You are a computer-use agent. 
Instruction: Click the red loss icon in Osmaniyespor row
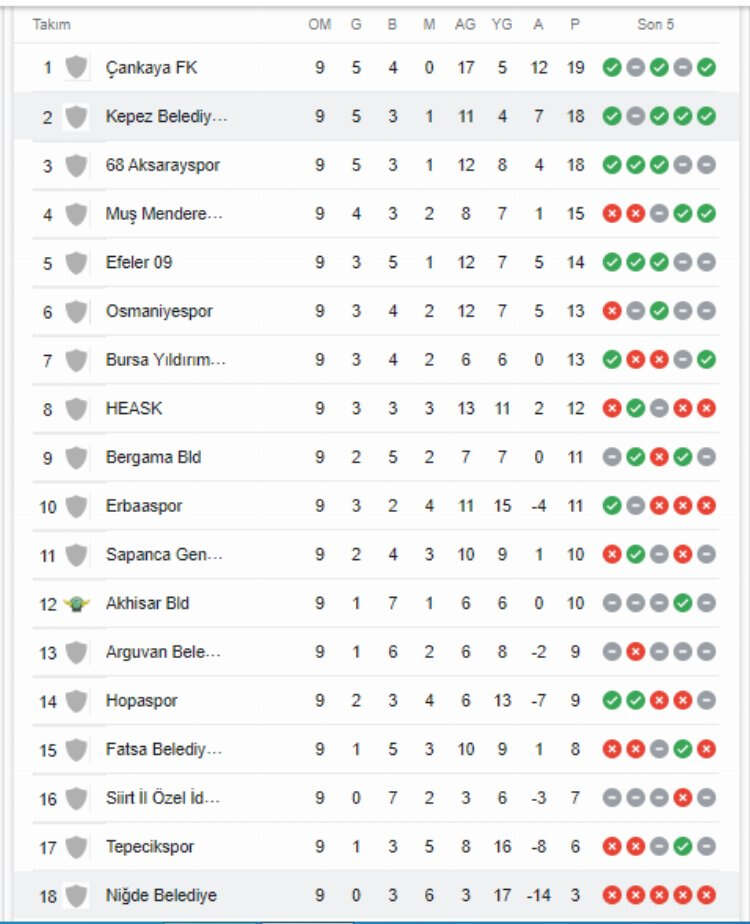(x=612, y=311)
